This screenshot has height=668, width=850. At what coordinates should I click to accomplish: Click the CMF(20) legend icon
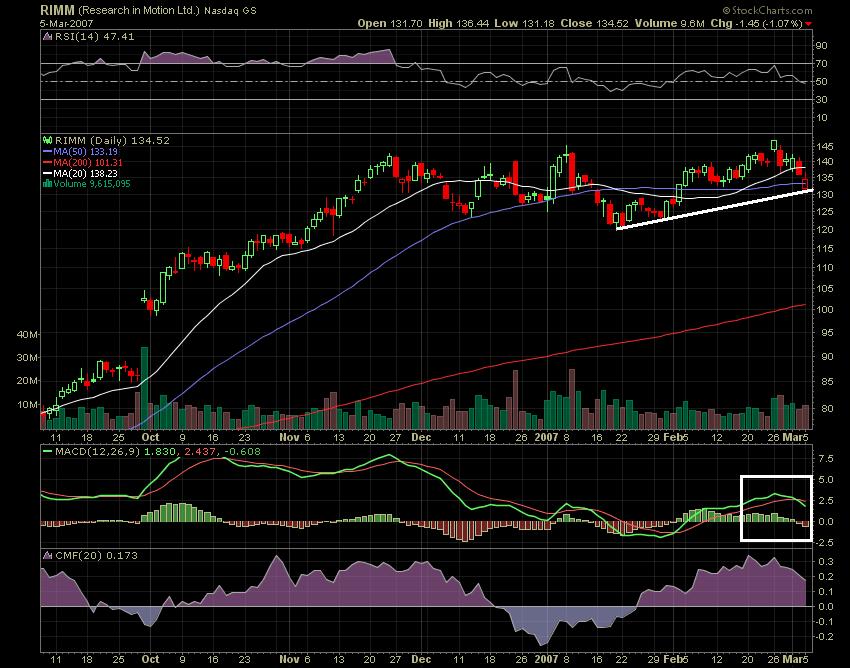click(47, 556)
